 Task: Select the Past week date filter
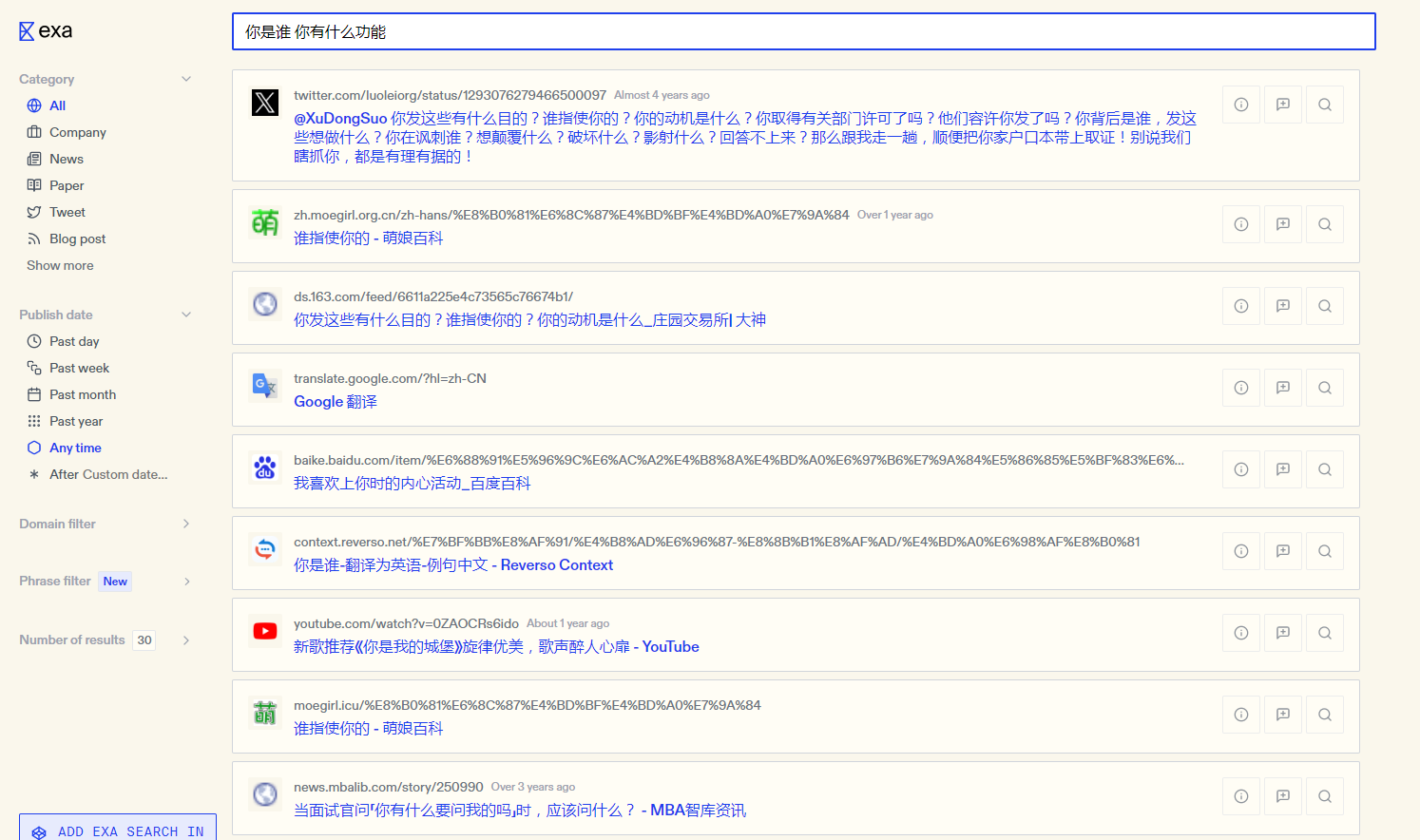click(67, 368)
